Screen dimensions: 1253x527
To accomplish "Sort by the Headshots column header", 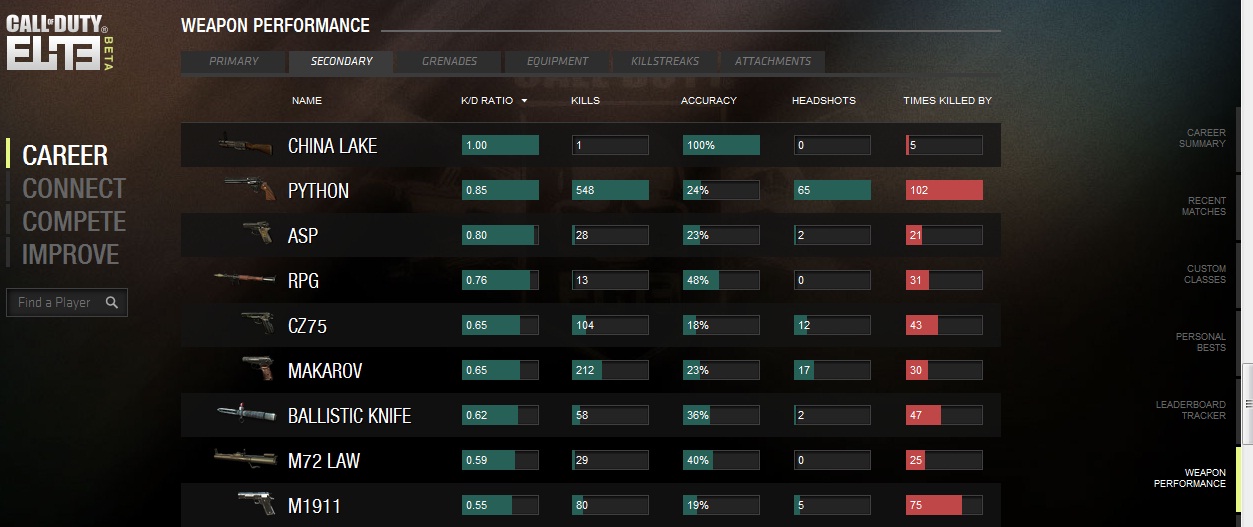I will (824, 101).
